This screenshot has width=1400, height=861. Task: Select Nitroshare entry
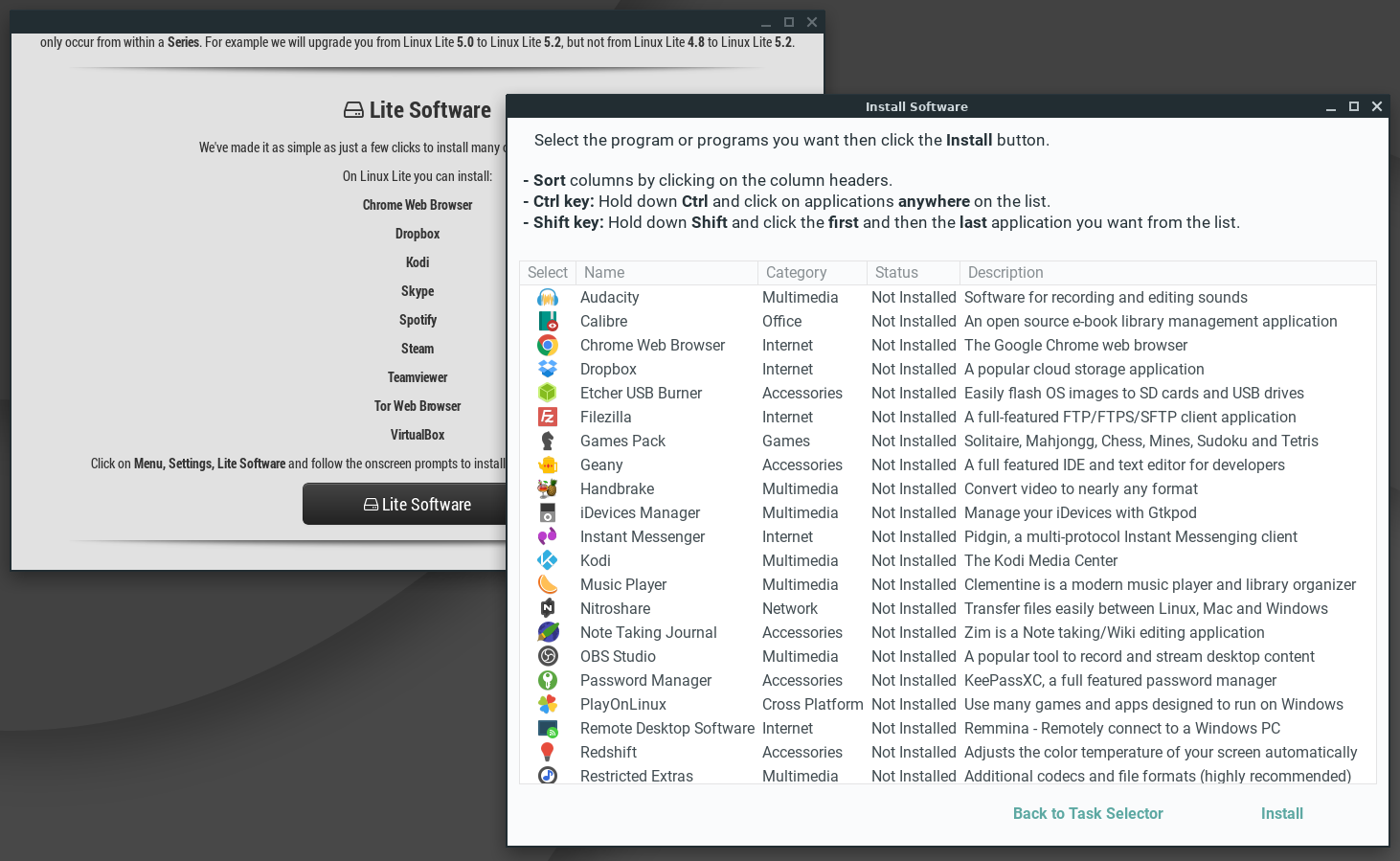pos(615,608)
